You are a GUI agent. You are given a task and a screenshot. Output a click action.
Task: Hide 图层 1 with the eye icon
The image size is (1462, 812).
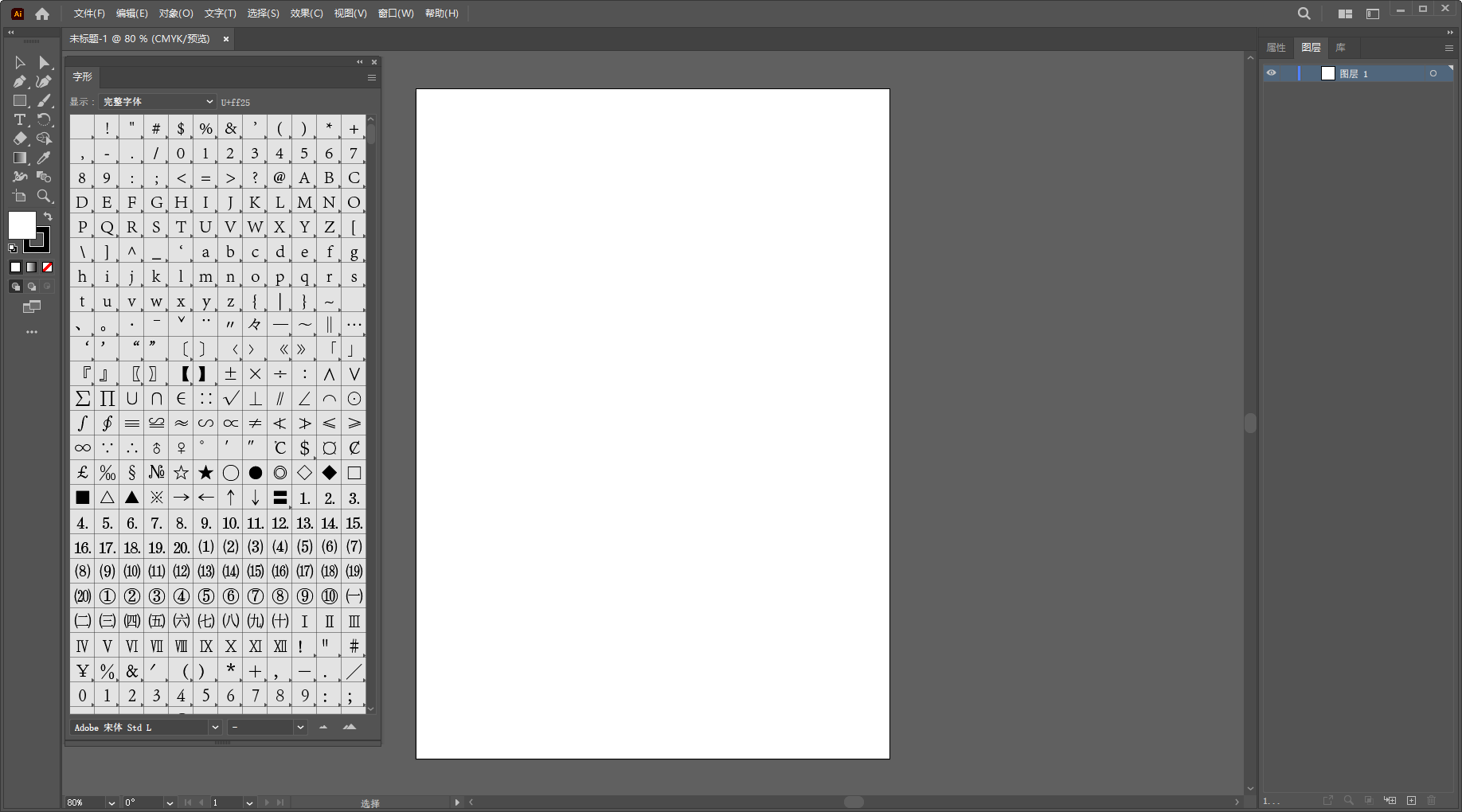(x=1272, y=73)
